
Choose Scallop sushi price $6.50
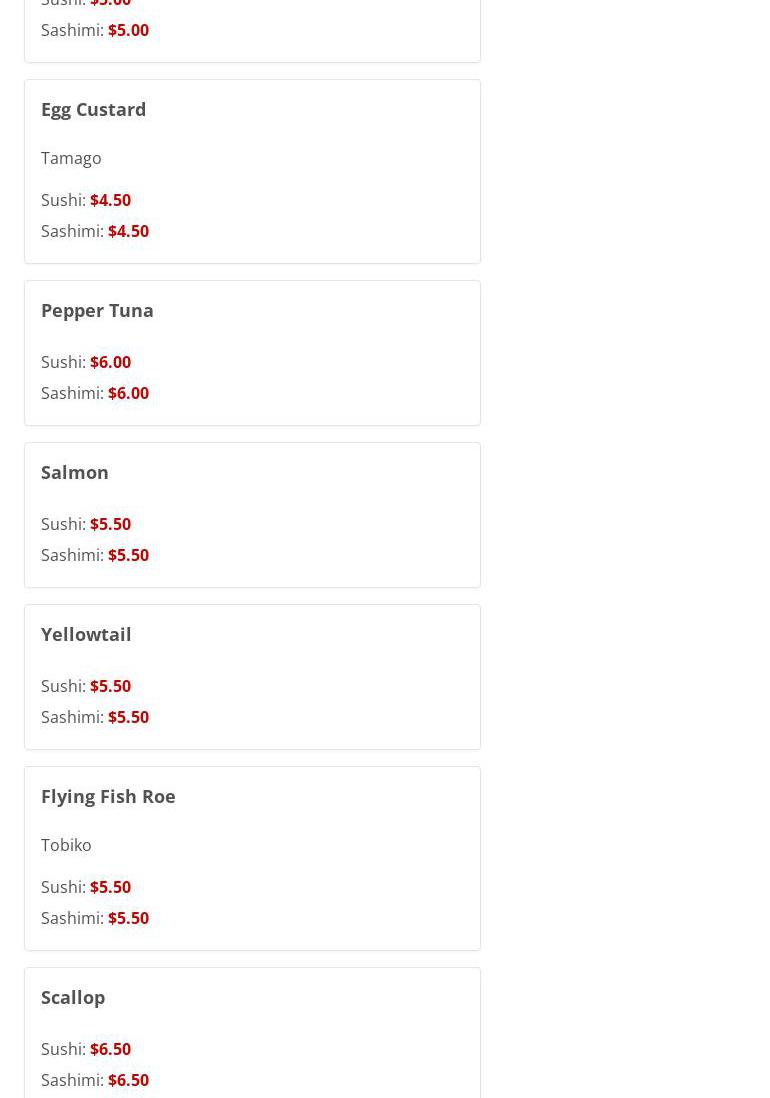click(110, 1049)
